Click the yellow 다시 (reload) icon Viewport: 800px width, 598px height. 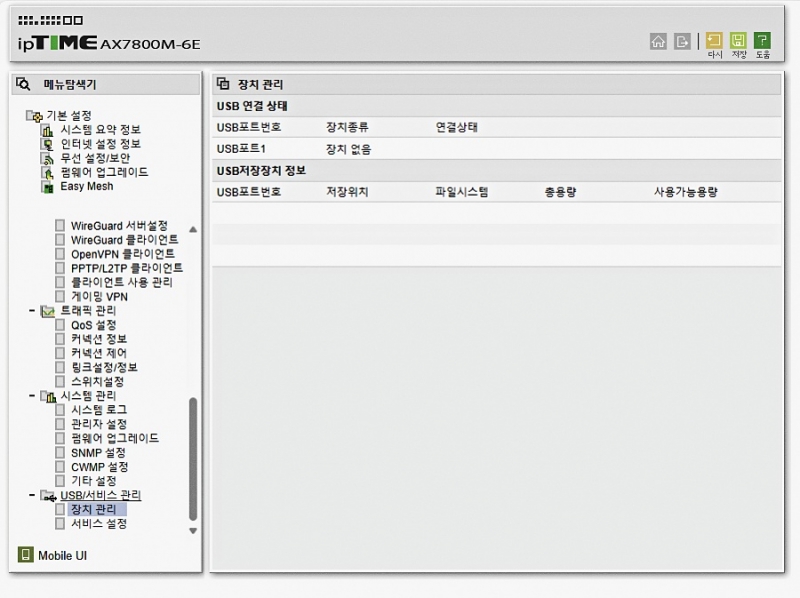click(x=714, y=41)
